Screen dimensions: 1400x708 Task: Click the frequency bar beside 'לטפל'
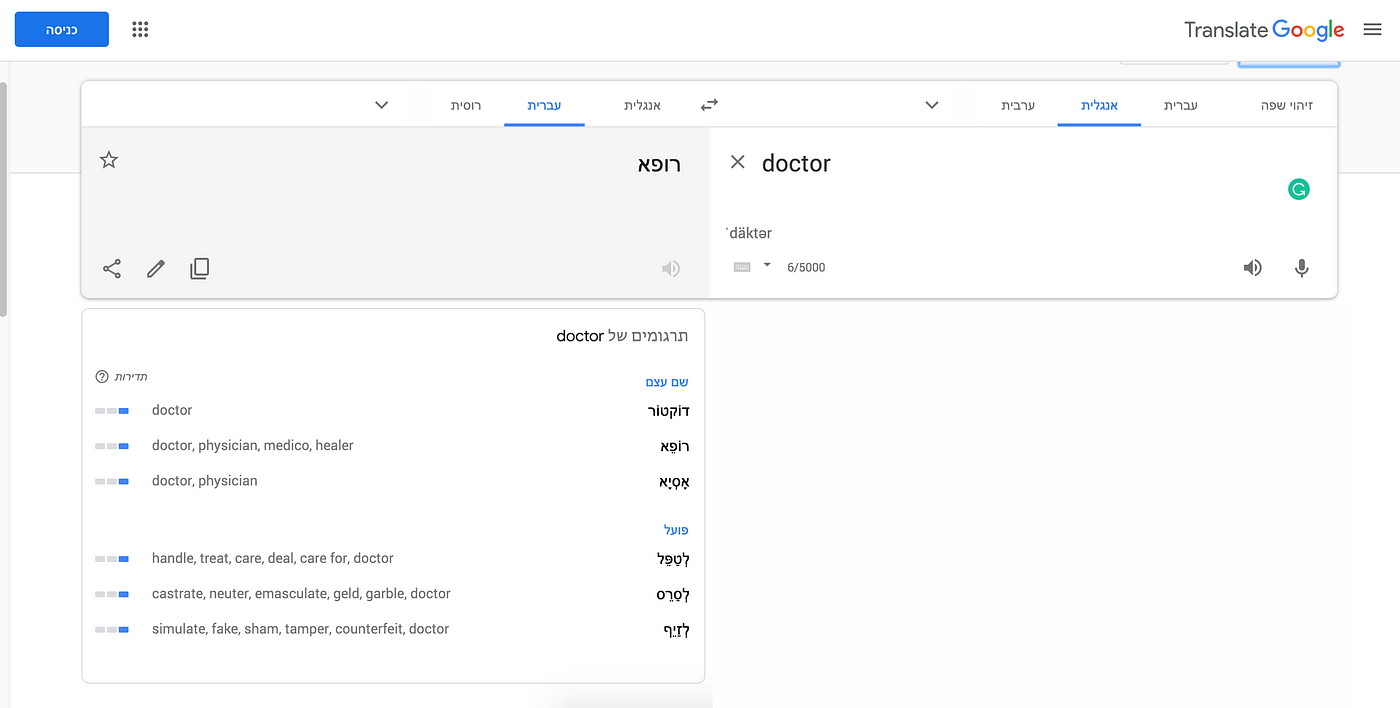(x=112, y=559)
